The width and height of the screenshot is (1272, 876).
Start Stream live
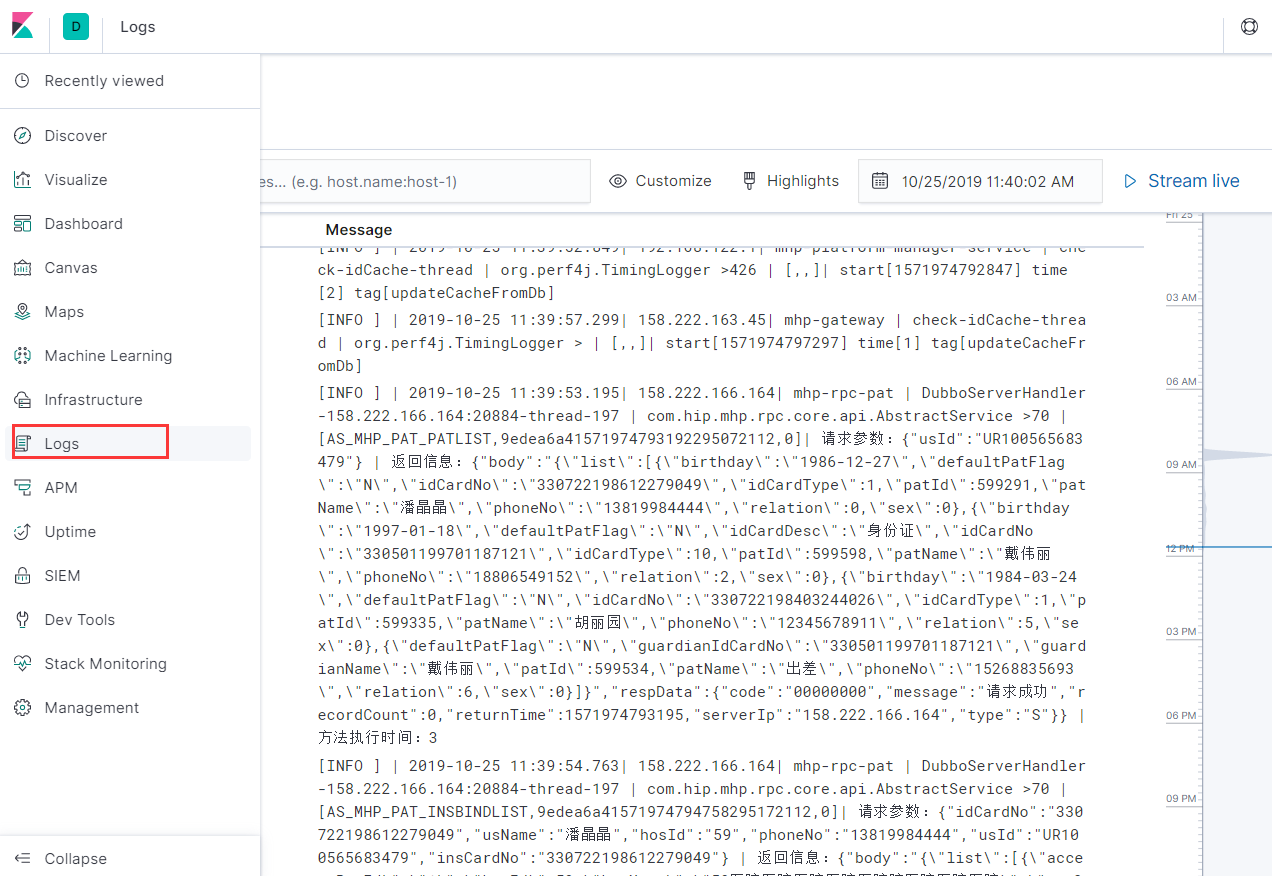coord(1181,181)
